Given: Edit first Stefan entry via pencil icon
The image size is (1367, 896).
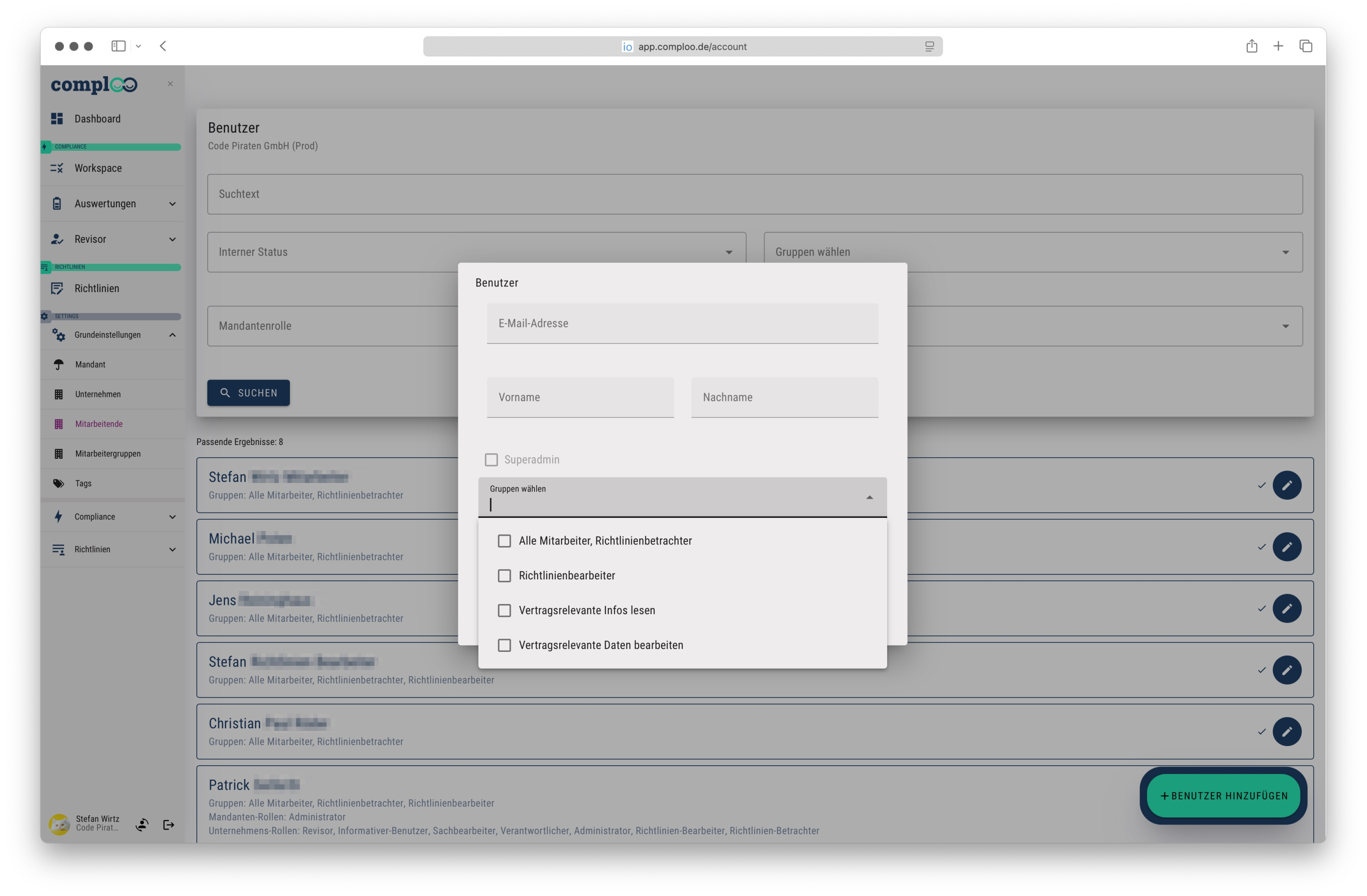Looking at the screenshot, I should coord(1287,485).
